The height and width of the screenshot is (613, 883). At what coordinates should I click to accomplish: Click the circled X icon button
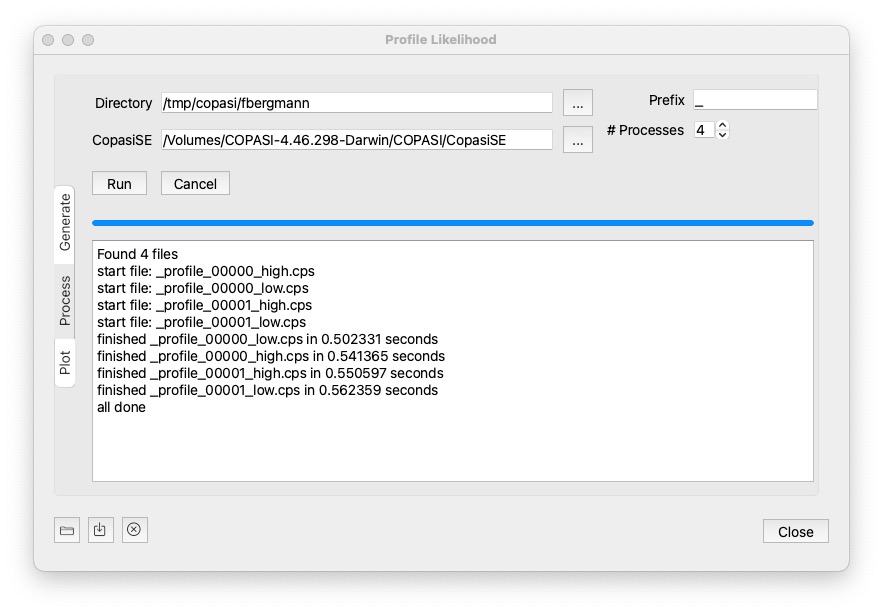click(x=134, y=531)
